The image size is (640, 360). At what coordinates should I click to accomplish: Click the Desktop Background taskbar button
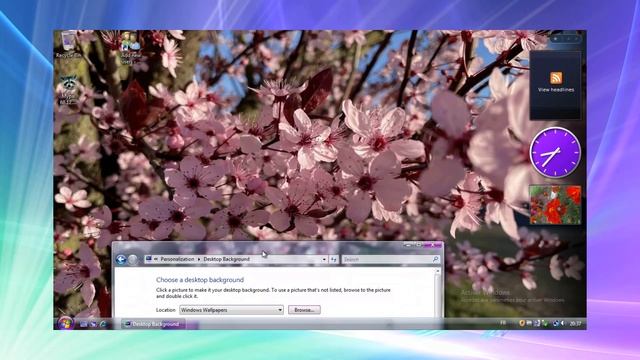153,324
